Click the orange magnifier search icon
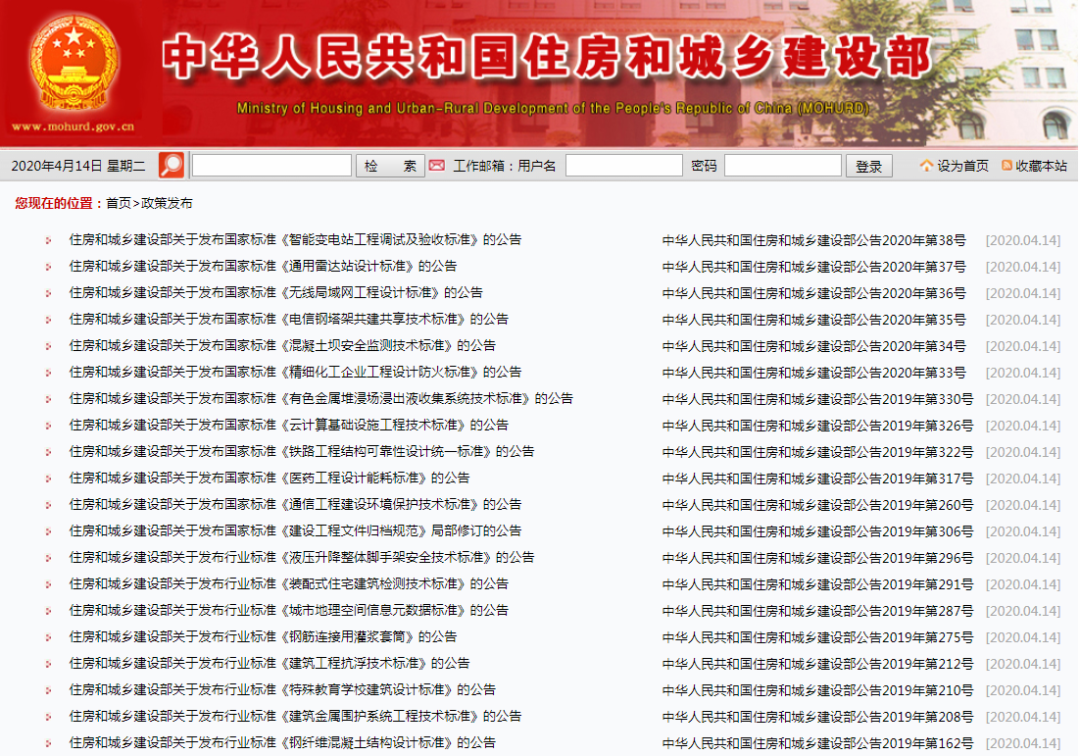1080x756 pixels. (172, 166)
